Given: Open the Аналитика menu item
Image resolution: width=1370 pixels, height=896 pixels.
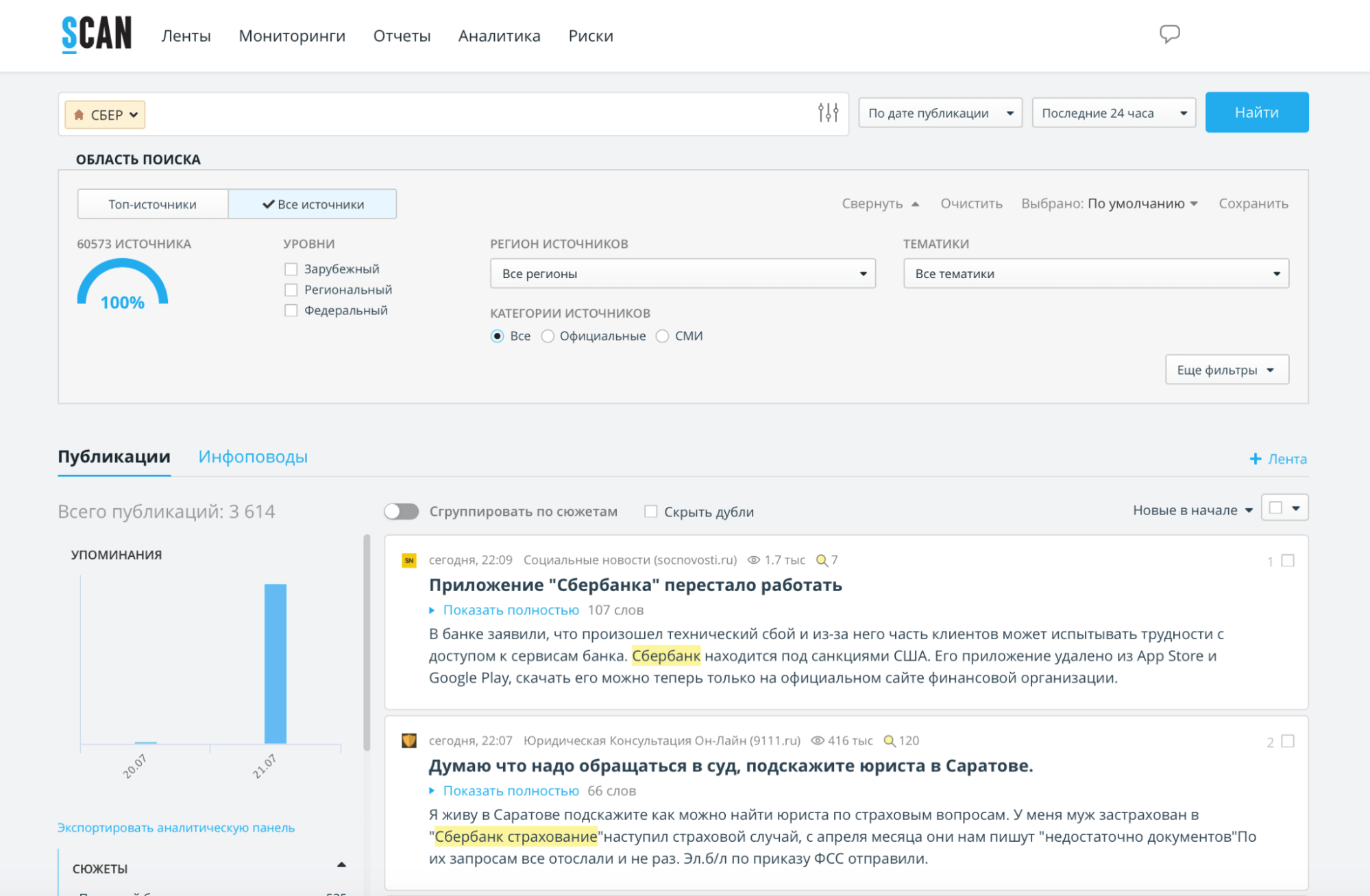Looking at the screenshot, I should tap(499, 36).
